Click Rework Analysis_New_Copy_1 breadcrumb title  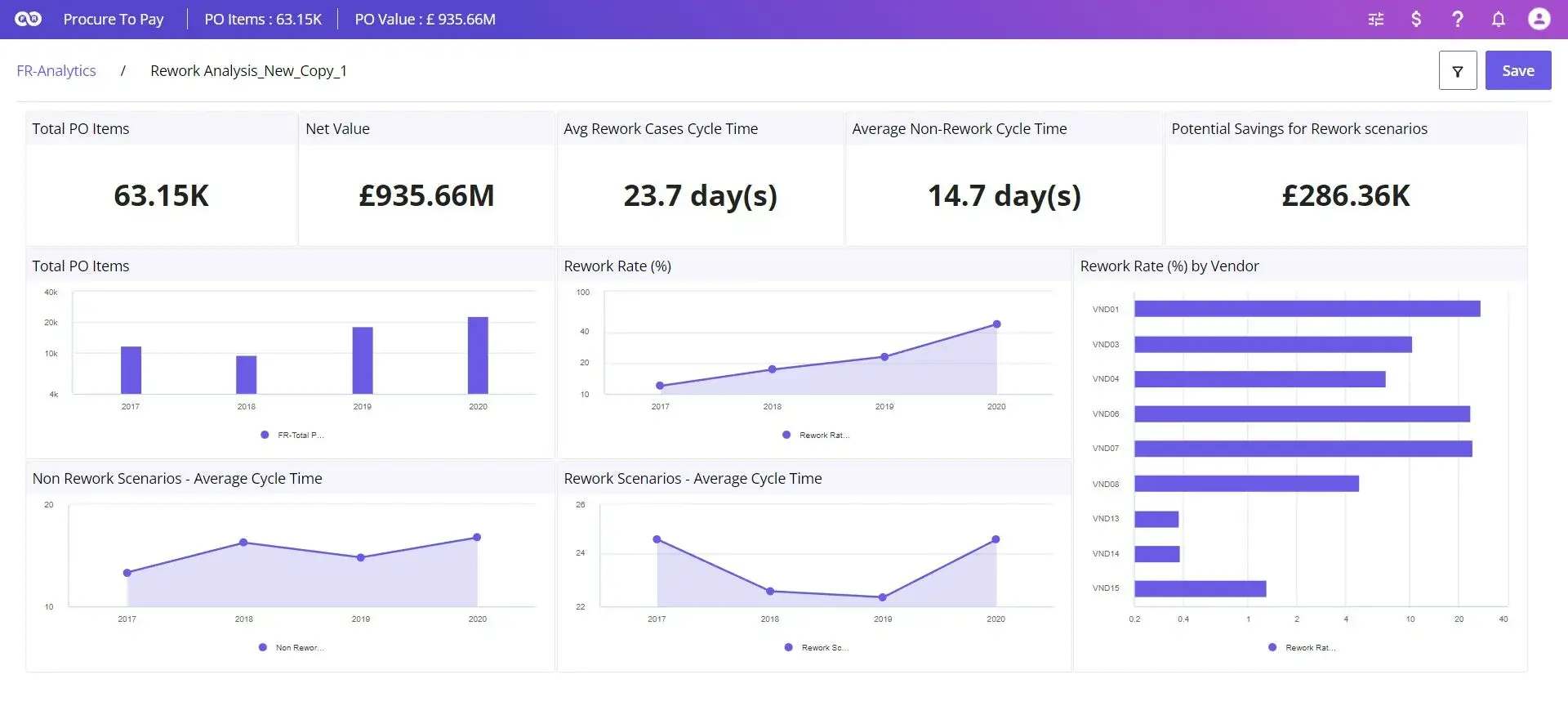coord(248,70)
